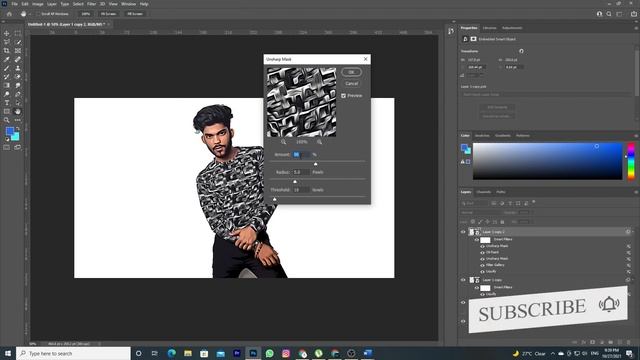Screen dimensions: 640x360
Task: Open the Color panel menu
Action: pyautogui.click(x=636, y=136)
